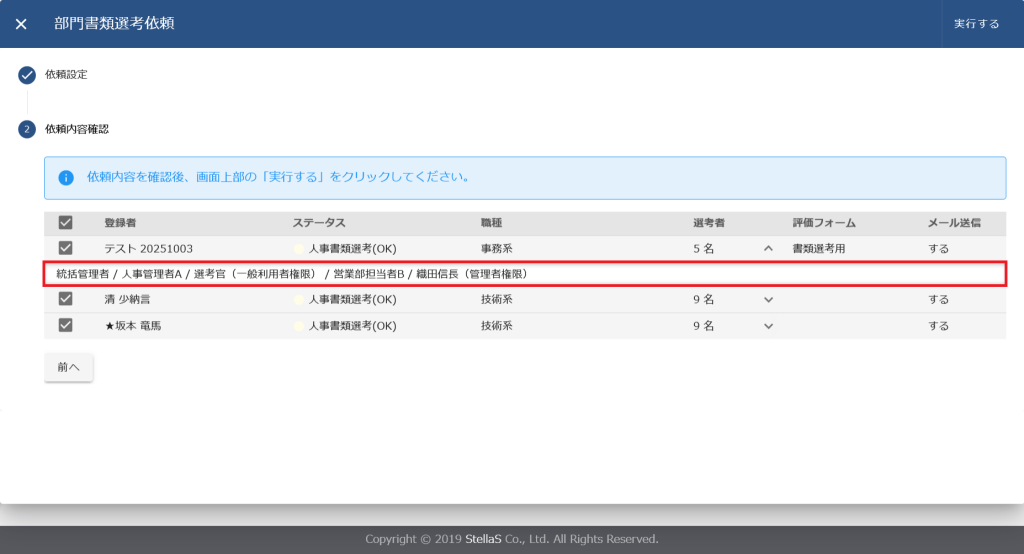Uncheck the checkbox for ★坂本 竜馬

pyautogui.click(x=66, y=326)
